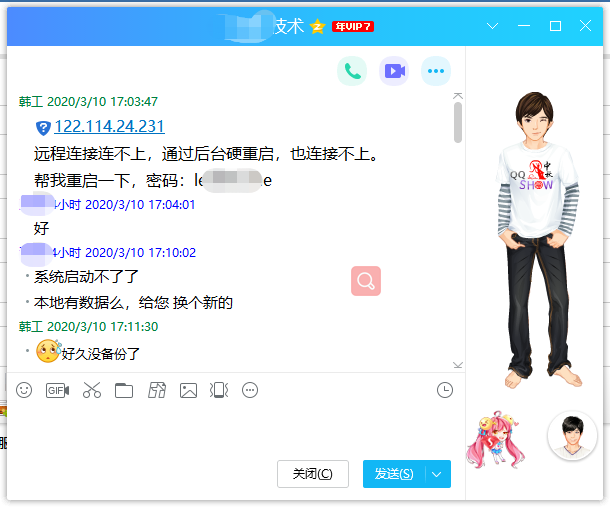Click the header timestamp 2020/3/10 17:04:01
This screenshot has height=507, width=610.
click(x=140, y=205)
